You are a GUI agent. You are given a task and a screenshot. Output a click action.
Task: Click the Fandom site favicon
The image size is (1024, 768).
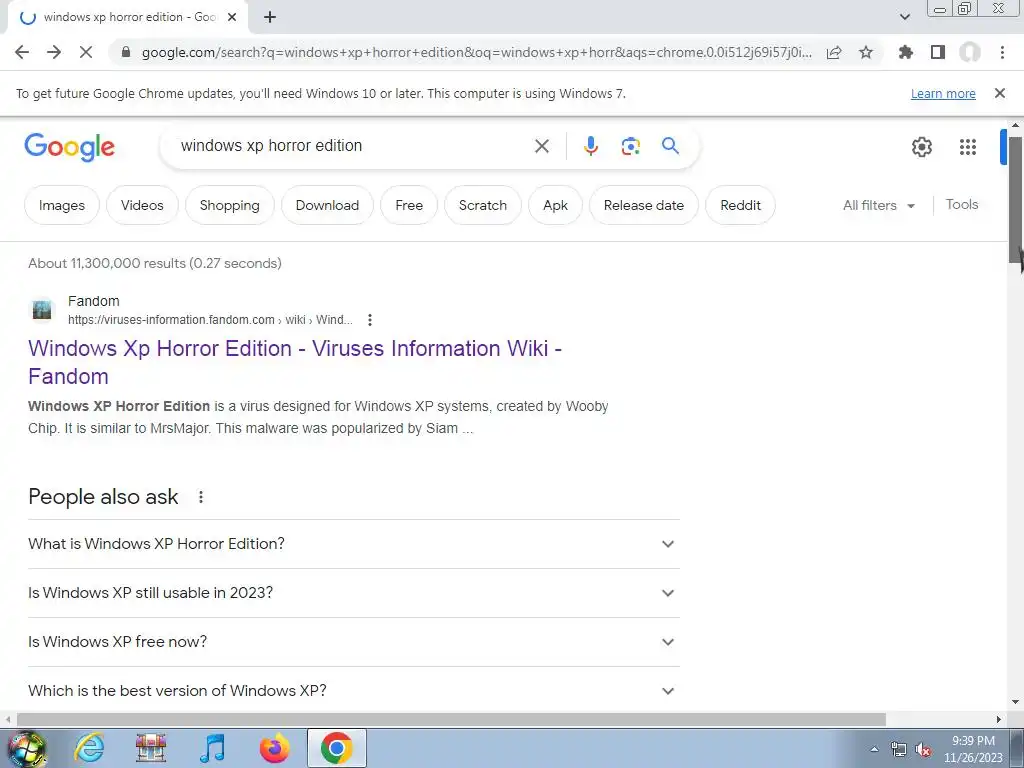pos(42,310)
